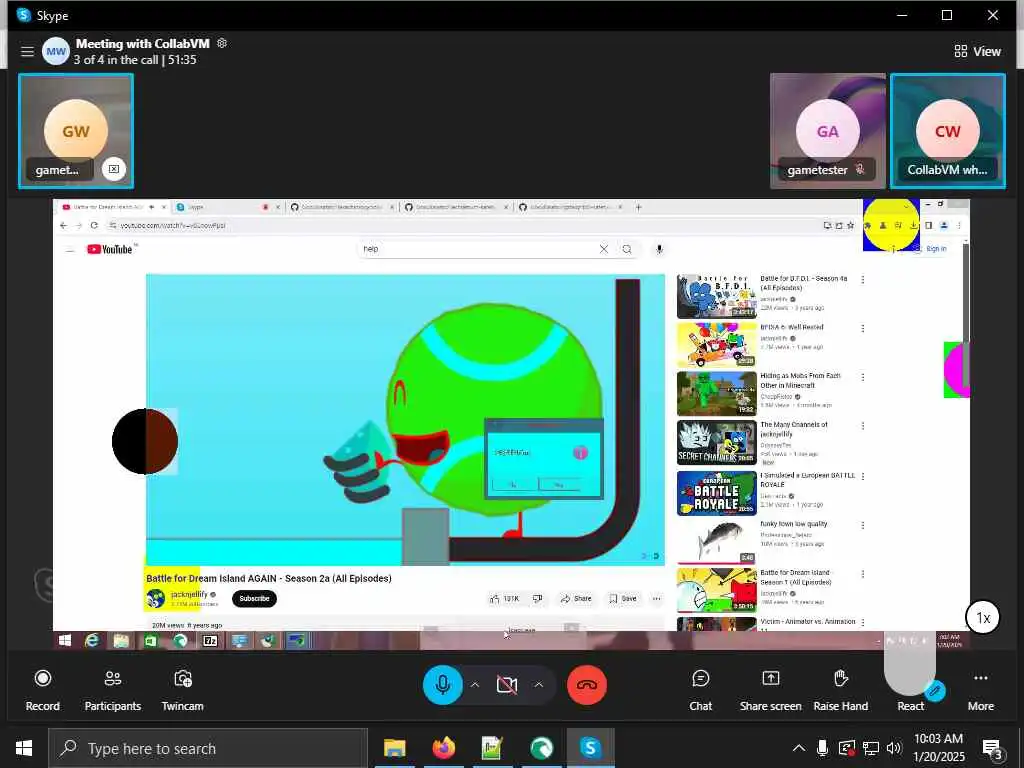The image size is (1024, 768).
Task: Open the call Chat panel
Action: [x=700, y=690]
